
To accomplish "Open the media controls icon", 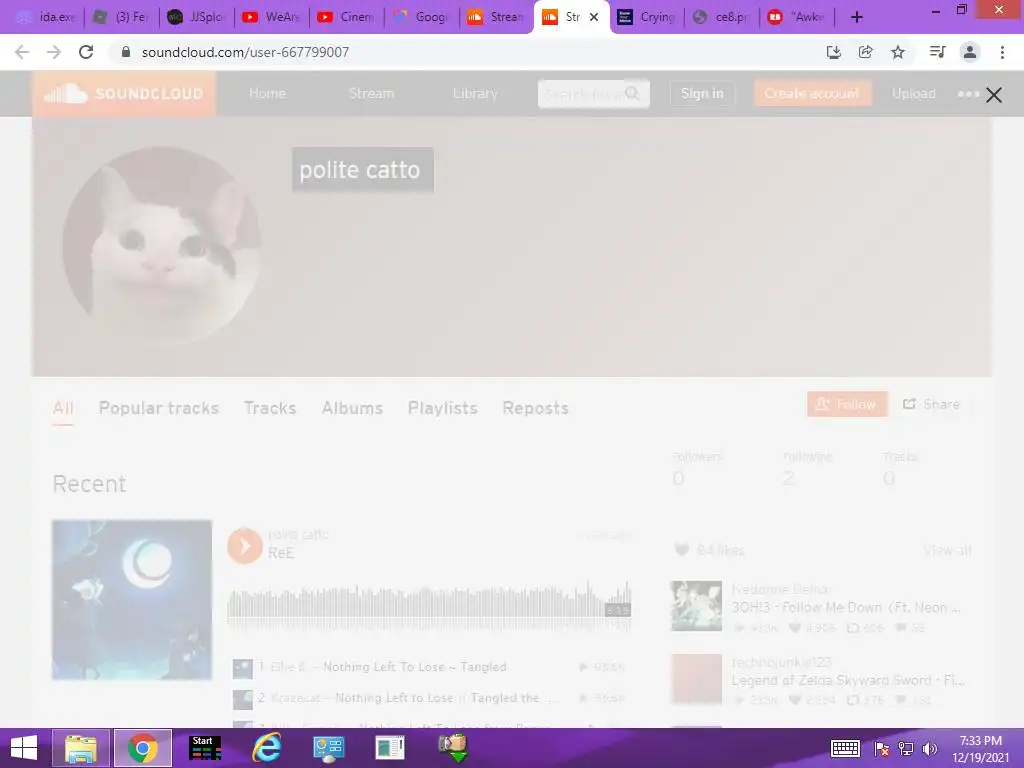I will (937, 52).
